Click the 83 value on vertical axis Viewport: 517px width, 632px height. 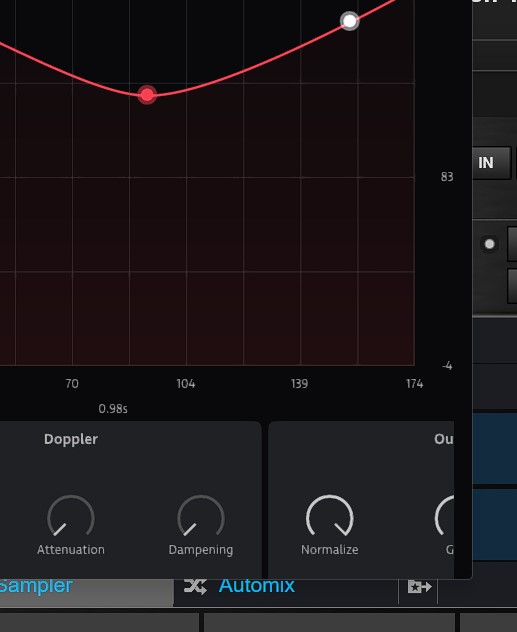pos(447,177)
